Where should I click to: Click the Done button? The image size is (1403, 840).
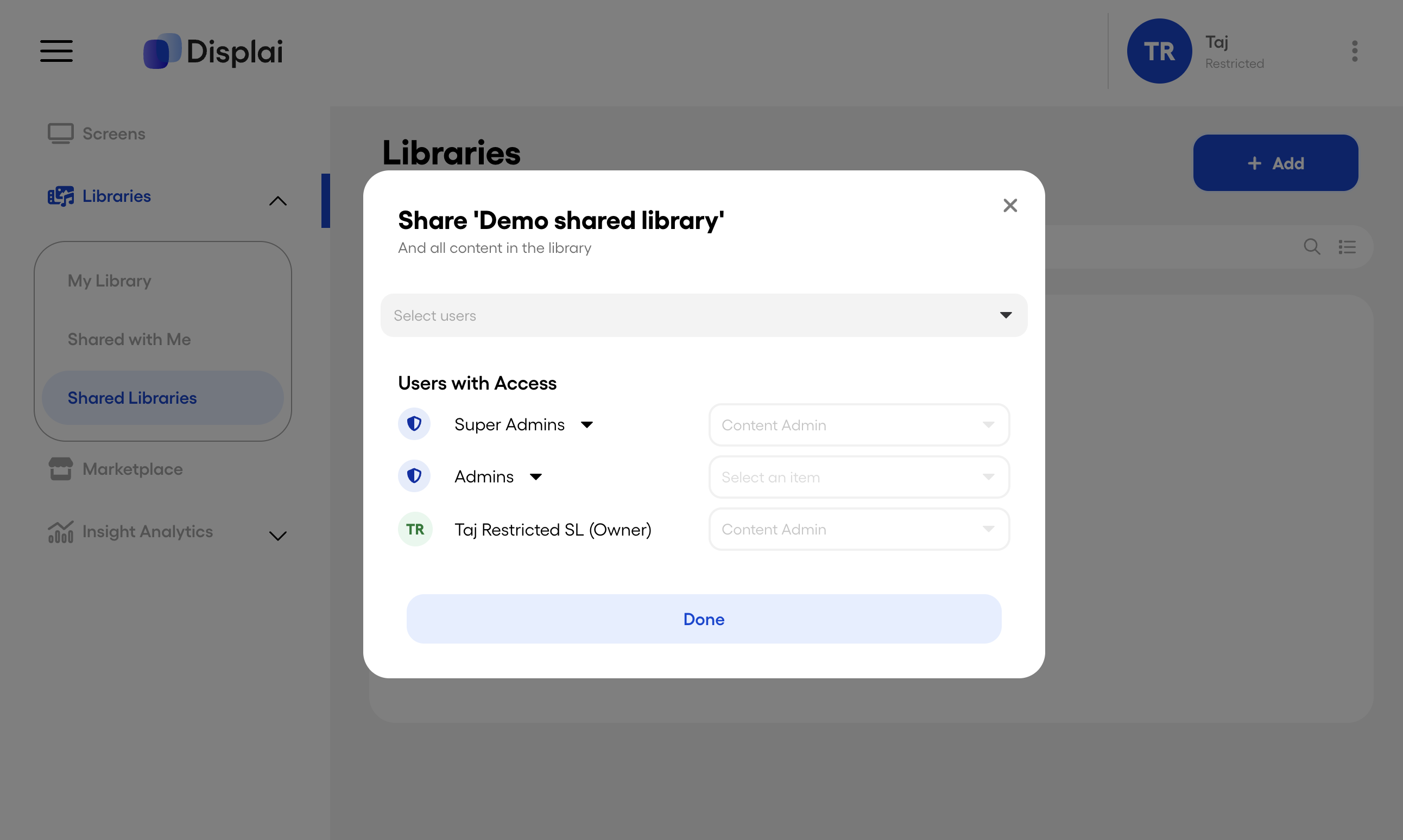704,619
